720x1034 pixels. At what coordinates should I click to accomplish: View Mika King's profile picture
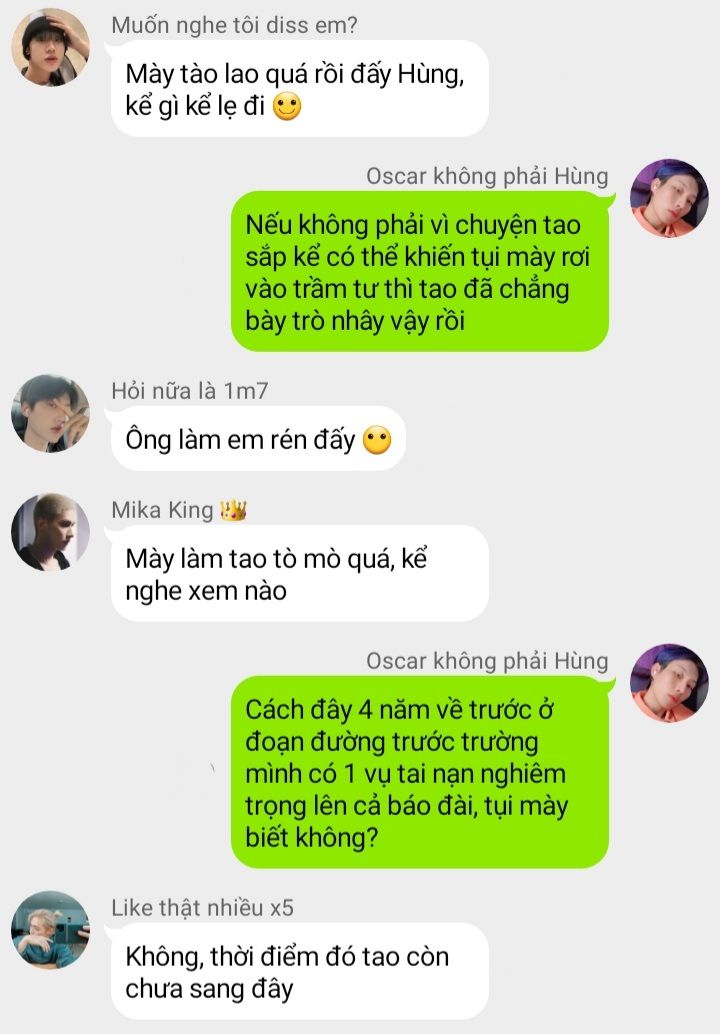pyautogui.click(x=50, y=532)
